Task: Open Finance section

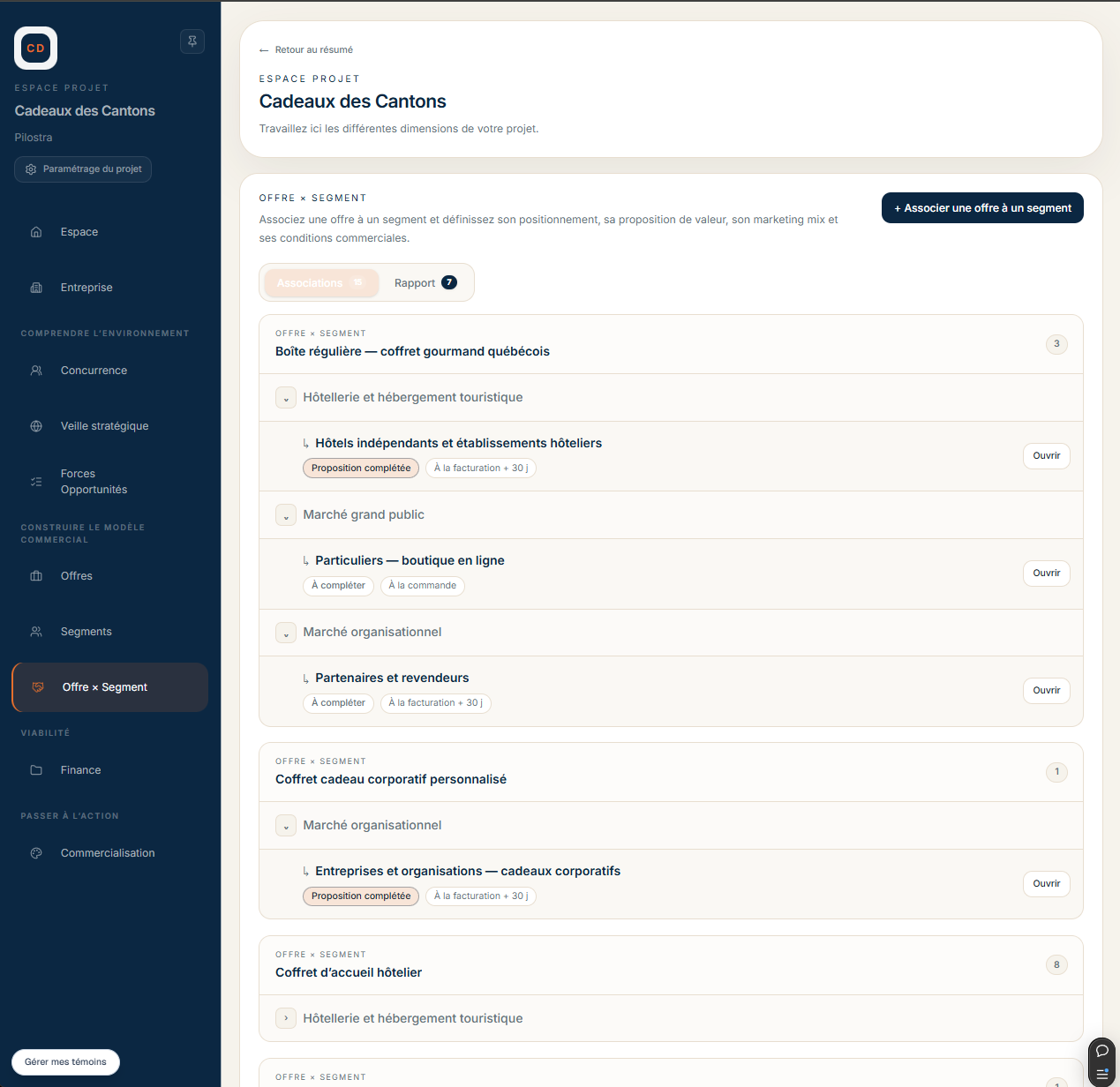Action: tap(80, 770)
